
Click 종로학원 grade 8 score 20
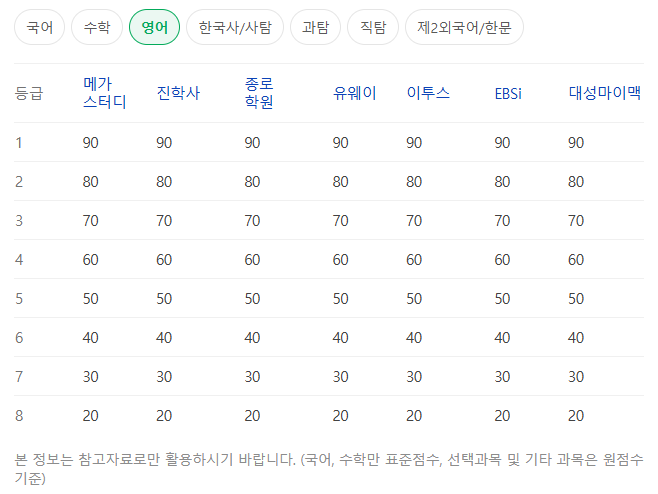coord(252,416)
